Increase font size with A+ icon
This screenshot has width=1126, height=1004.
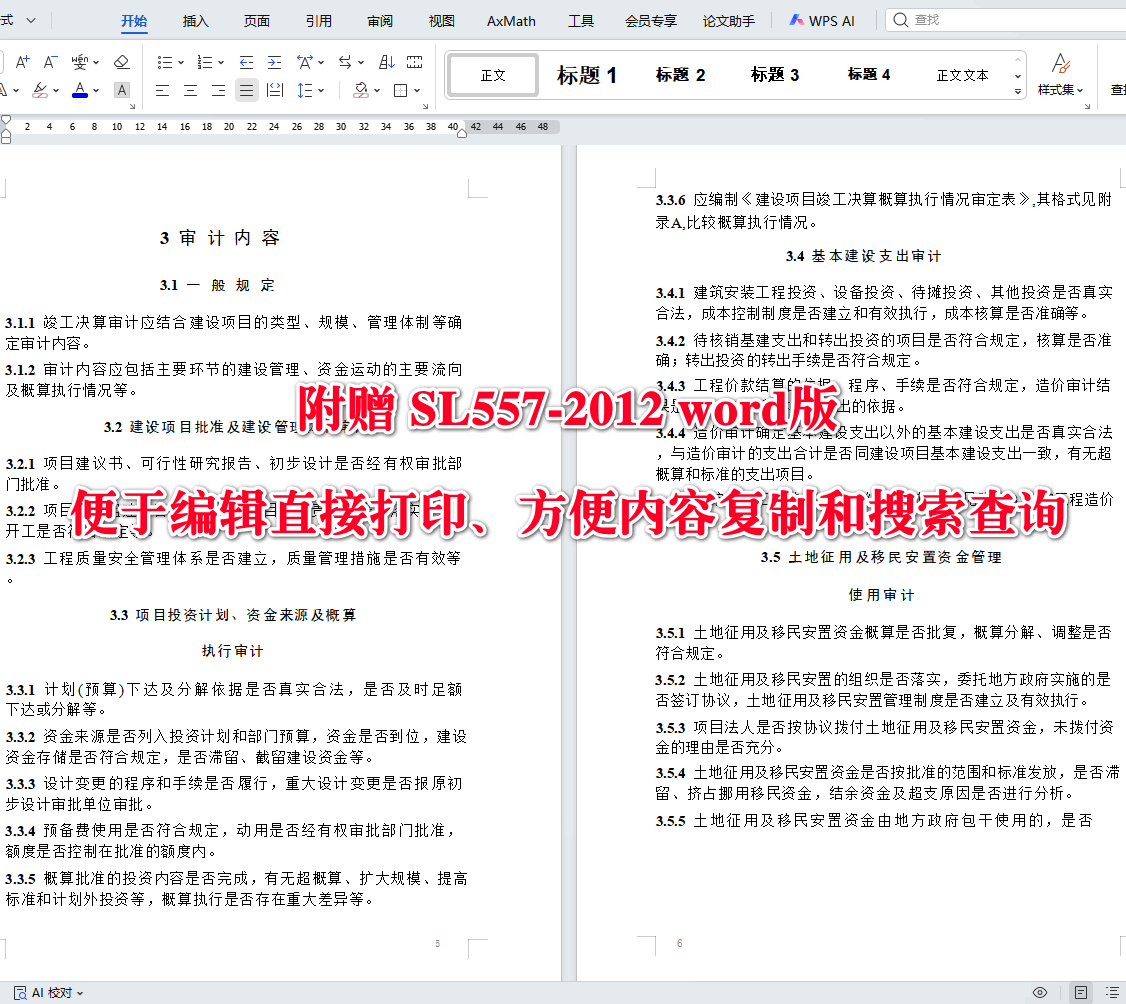pos(23,62)
